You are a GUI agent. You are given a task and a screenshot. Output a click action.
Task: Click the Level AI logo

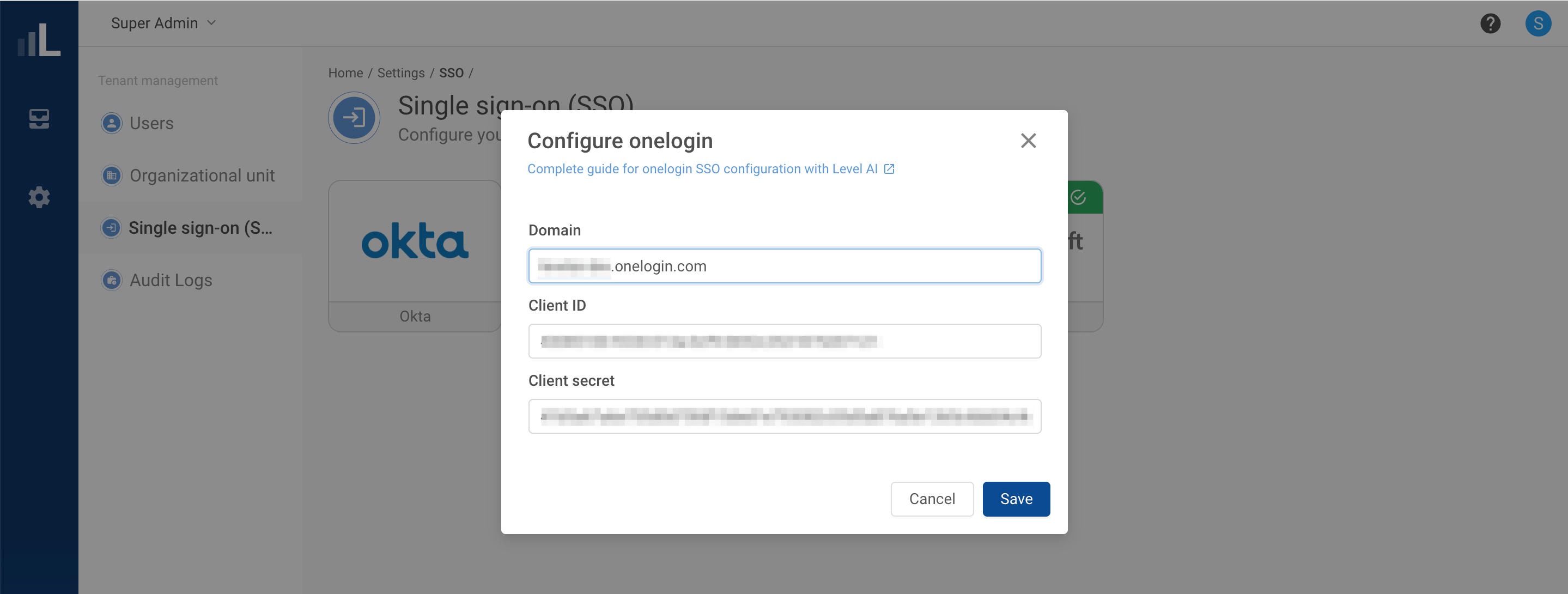pyautogui.click(x=39, y=40)
